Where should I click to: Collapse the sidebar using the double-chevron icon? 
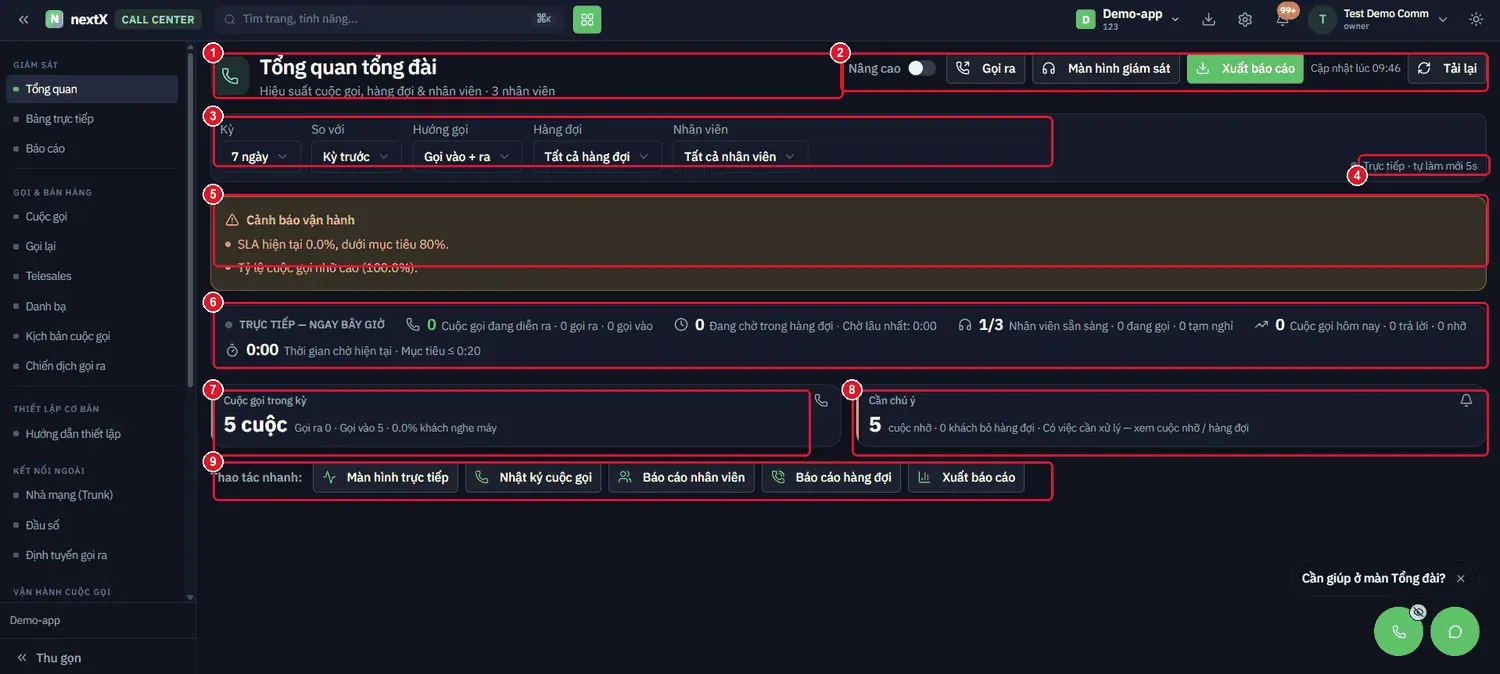click(23, 19)
